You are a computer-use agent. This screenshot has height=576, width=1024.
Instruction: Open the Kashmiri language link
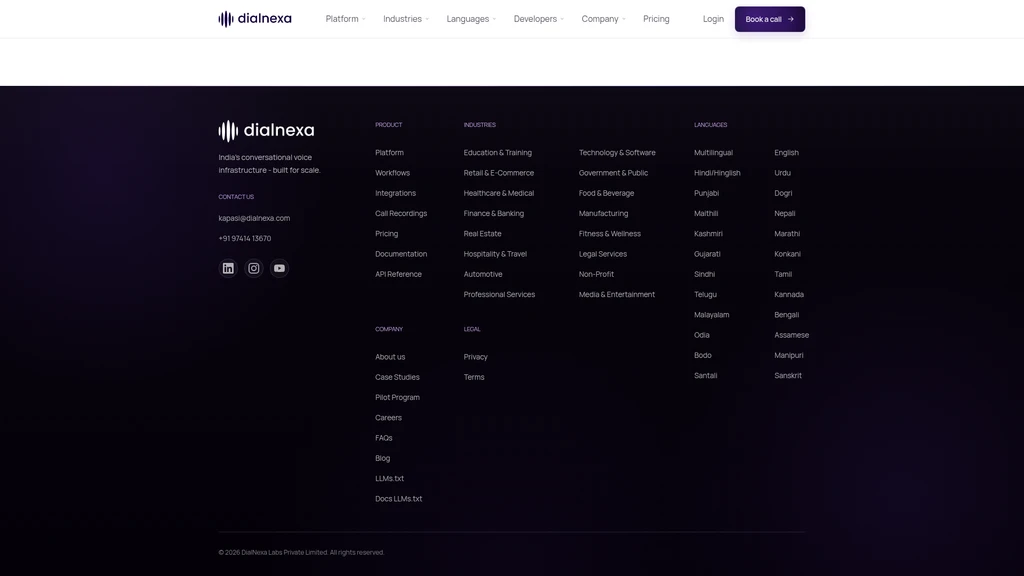tap(708, 234)
